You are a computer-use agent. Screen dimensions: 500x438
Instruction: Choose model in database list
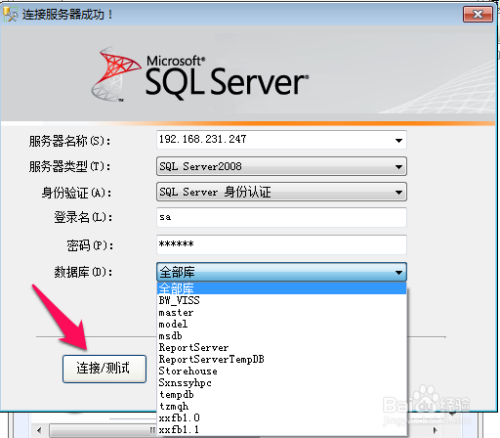tap(282, 324)
